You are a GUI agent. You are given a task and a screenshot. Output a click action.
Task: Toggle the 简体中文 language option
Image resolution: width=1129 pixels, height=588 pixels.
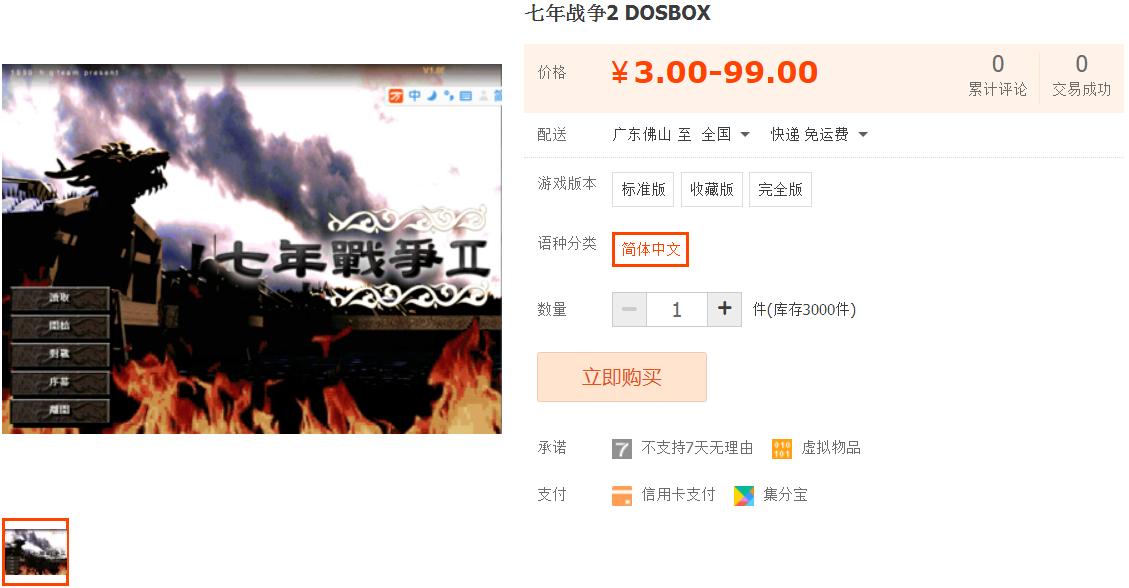(x=650, y=250)
